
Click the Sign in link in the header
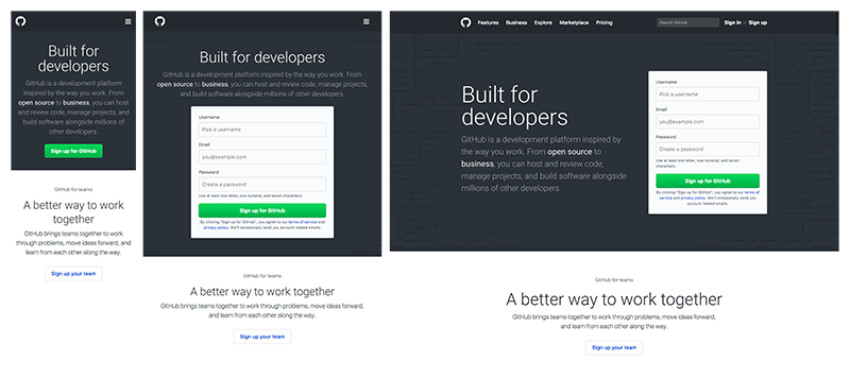coord(732,23)
